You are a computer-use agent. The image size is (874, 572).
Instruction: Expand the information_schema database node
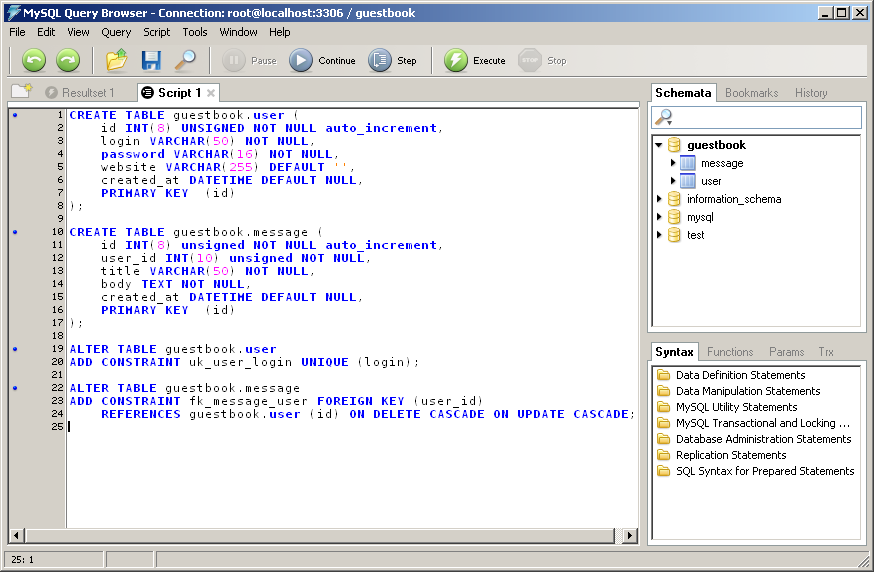click(x=659, y=199)
